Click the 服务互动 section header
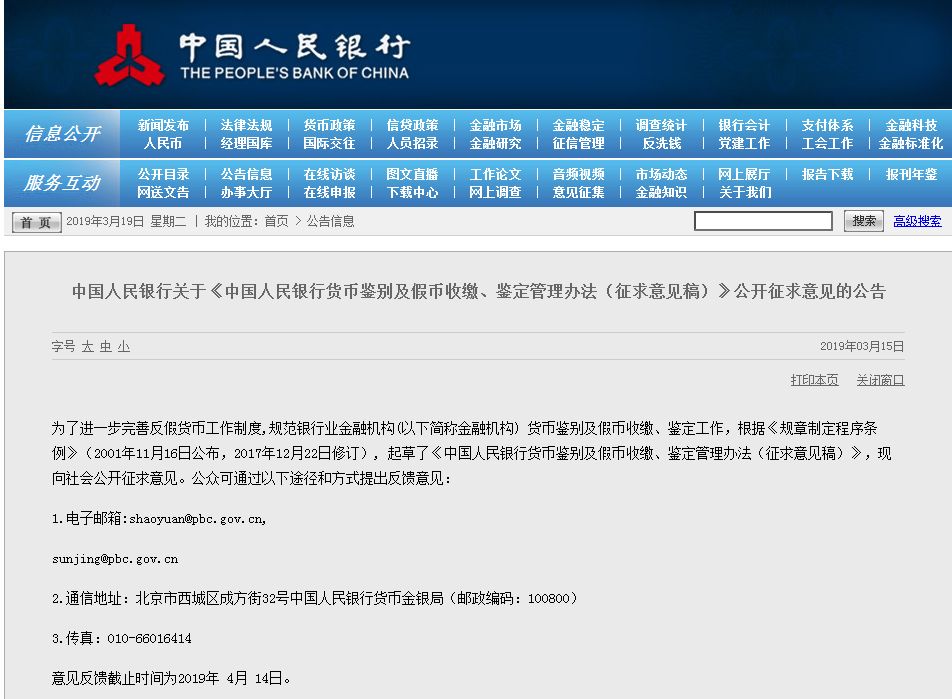This screenshot has width=952, height=699. (x=62, y=183)
